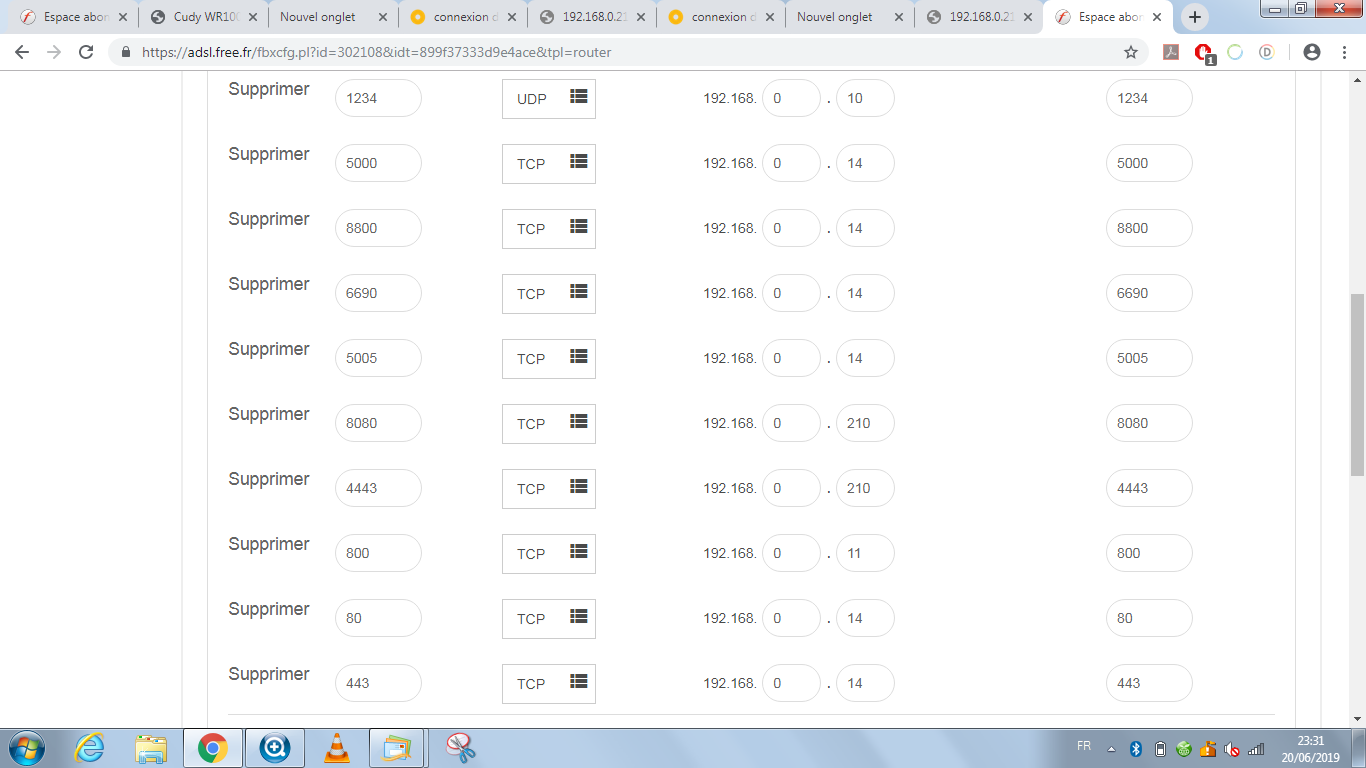Open protocol dropdown for port 8080 row
Image resolution: width=1366 pixels, height=768 pixels.
(x=549, y=423)
